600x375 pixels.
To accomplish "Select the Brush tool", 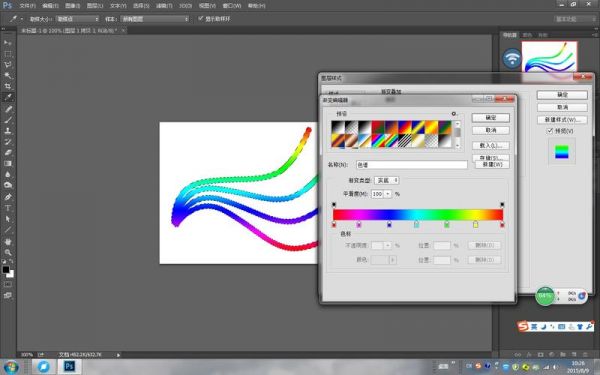I will [x=8, y=120].
